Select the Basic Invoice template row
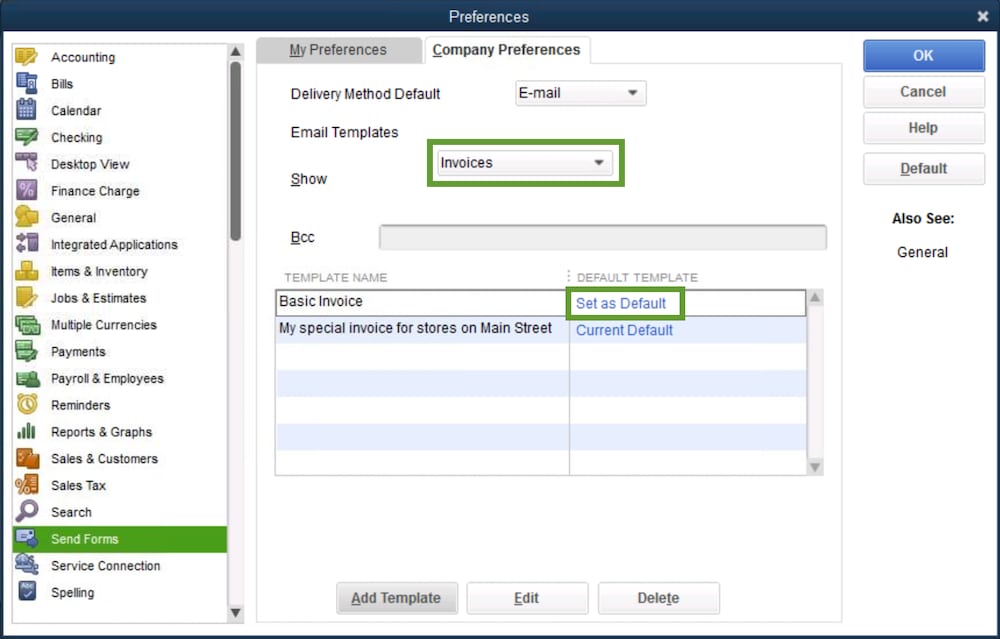This screenshot has width=1000, height=639. coord(541,303)
